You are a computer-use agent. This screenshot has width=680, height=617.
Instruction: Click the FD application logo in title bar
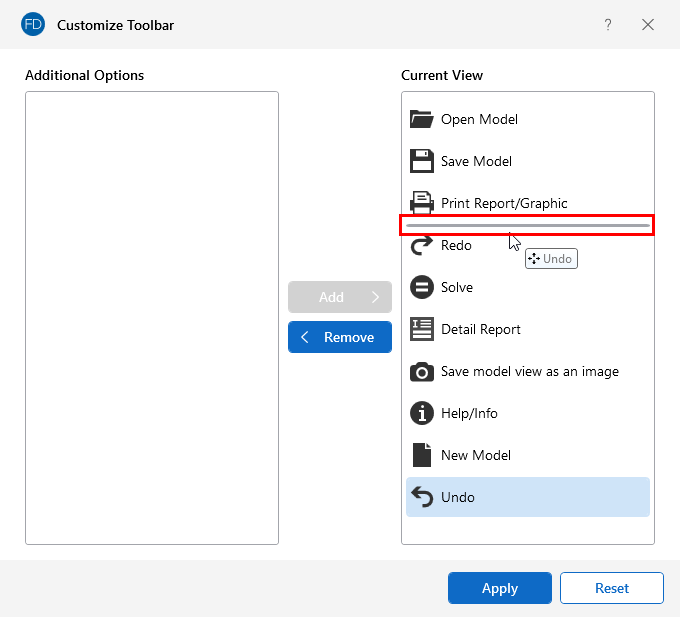tap(33, 25)
